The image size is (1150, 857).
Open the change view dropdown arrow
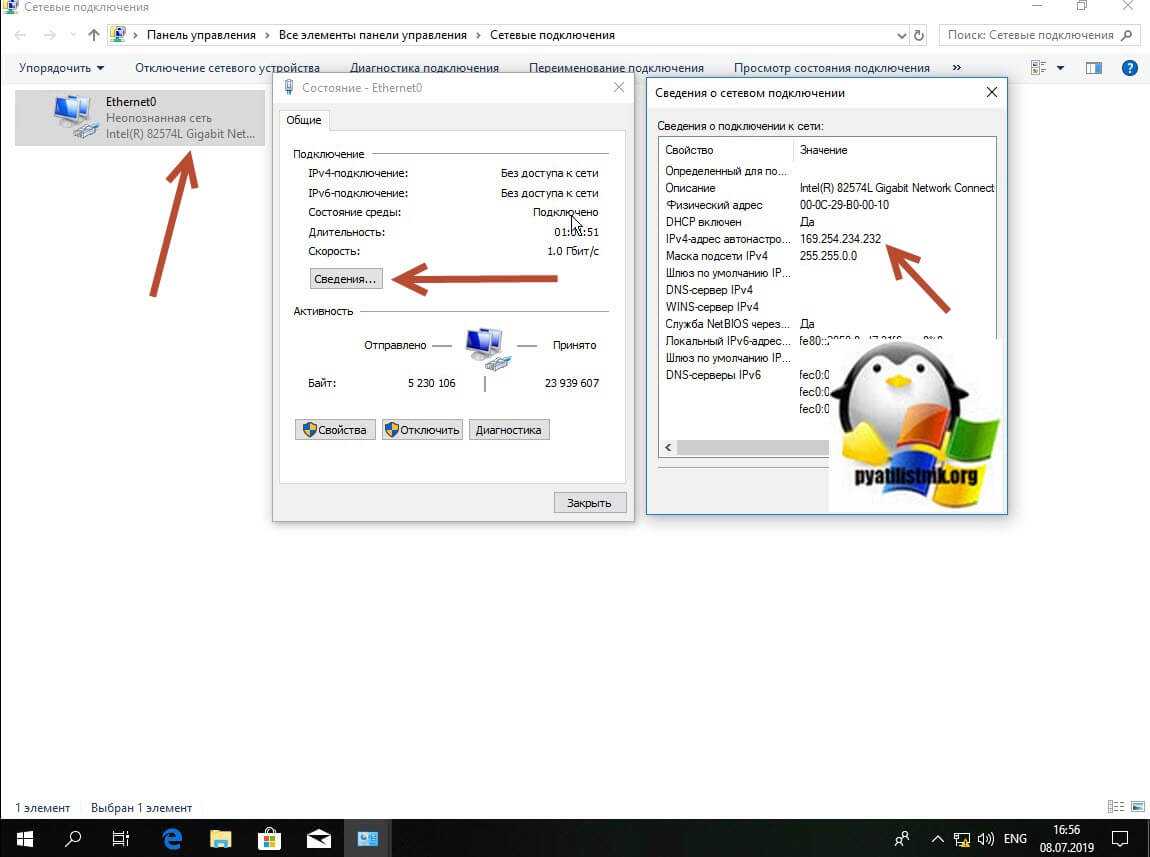[1060, 68]
